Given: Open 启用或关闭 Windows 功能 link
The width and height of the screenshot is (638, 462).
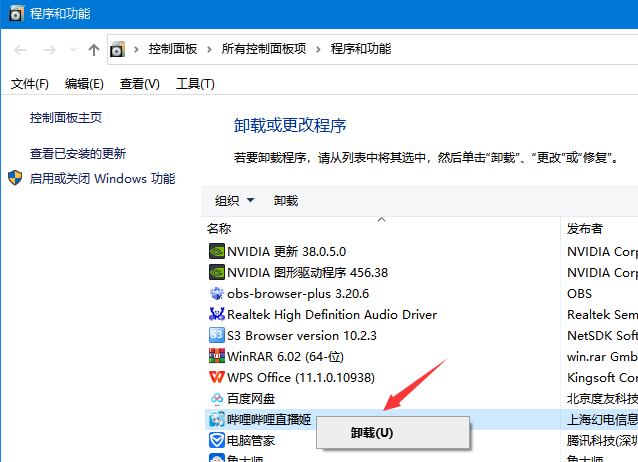Looking at the screenshot, I should point(102,178).
